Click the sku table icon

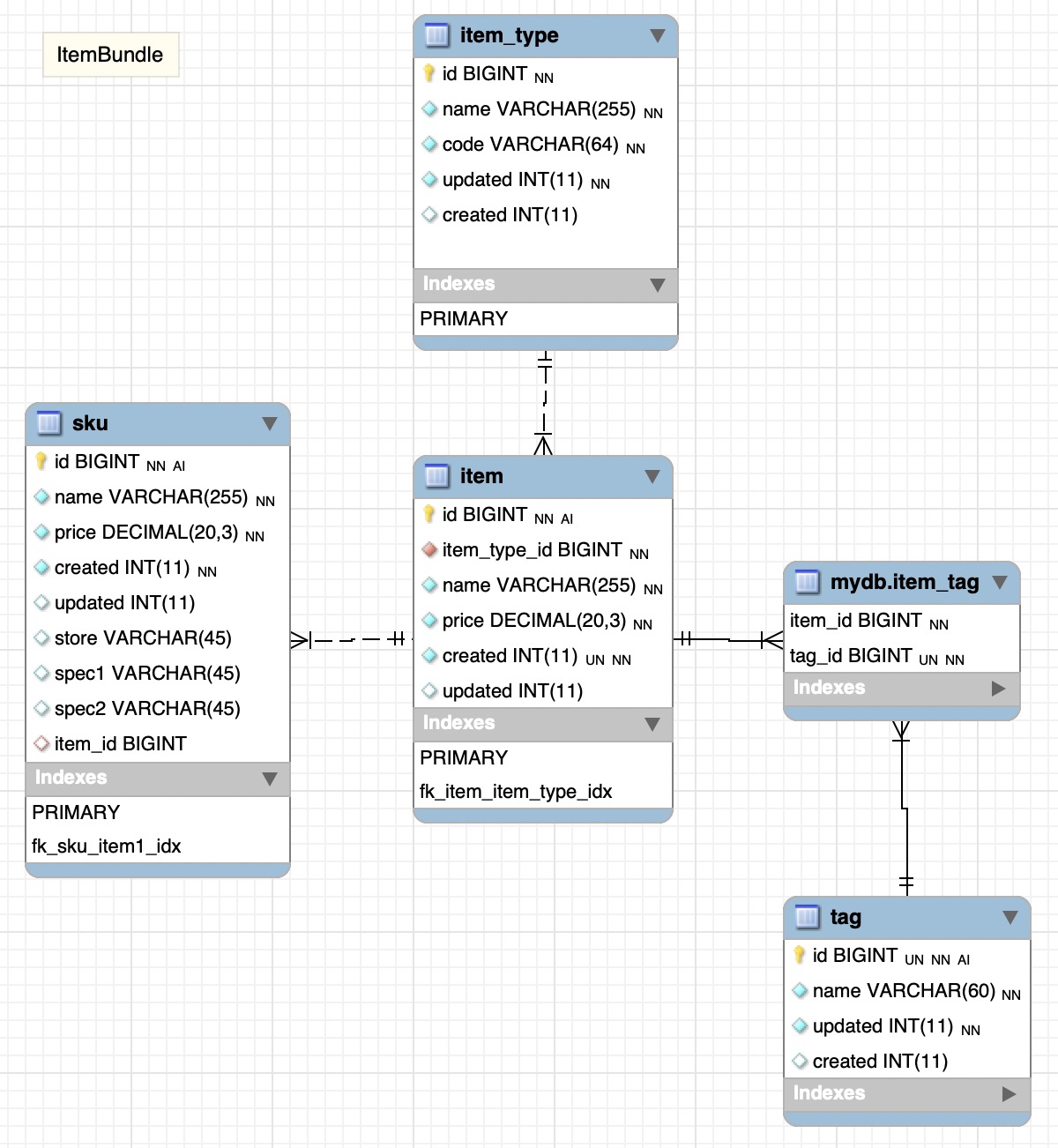(x=48, y=423)
